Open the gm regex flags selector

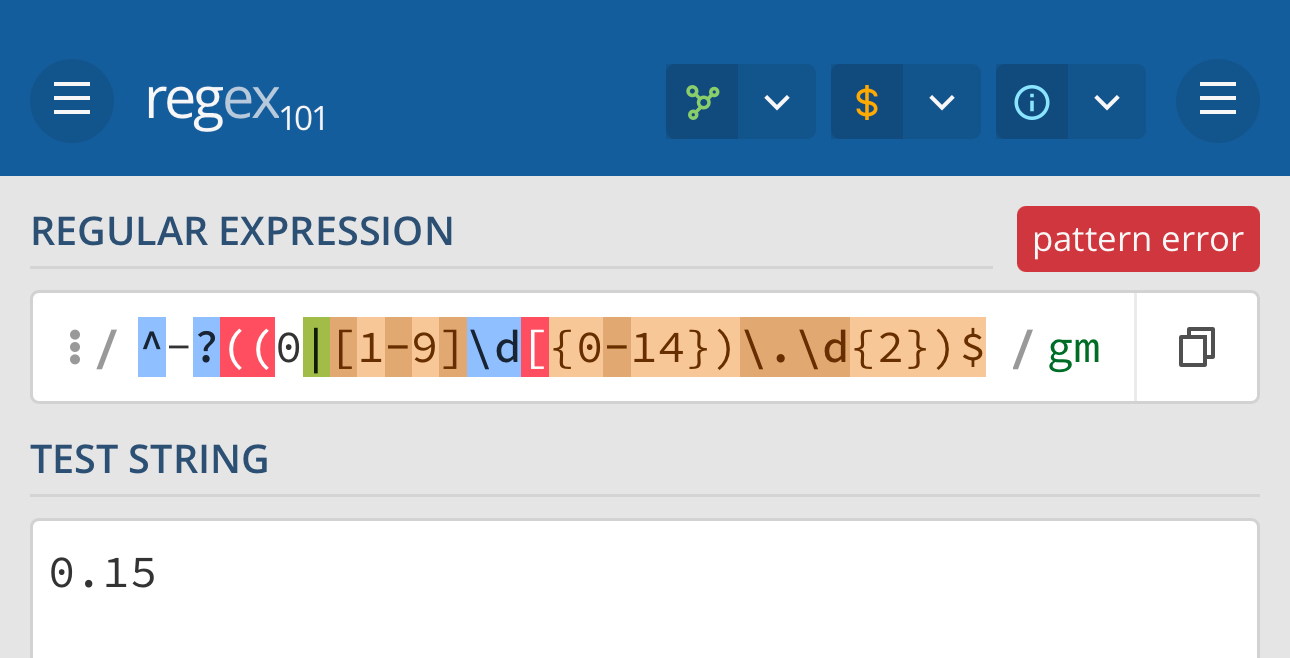1074,348
